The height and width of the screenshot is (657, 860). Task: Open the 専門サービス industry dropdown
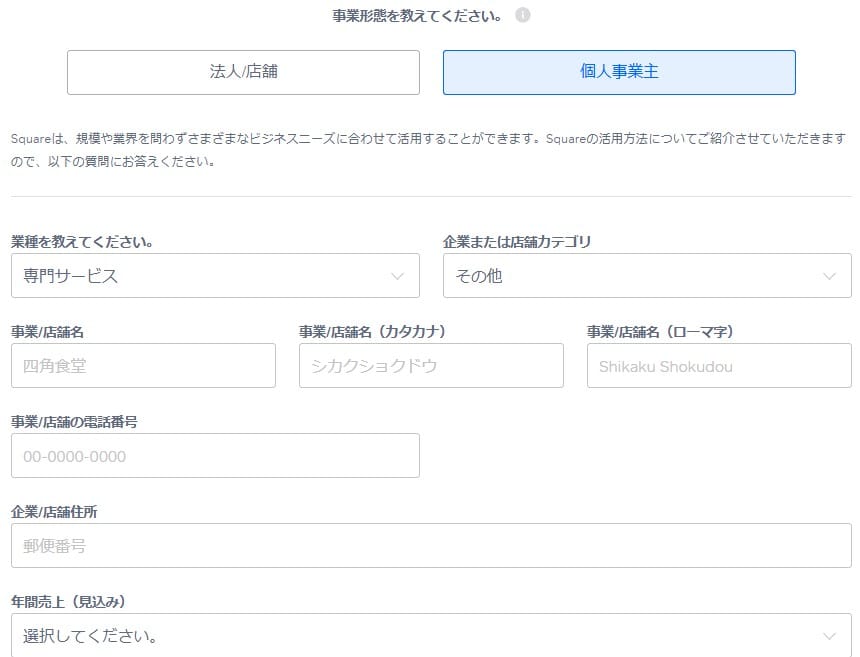pos(214,275)
